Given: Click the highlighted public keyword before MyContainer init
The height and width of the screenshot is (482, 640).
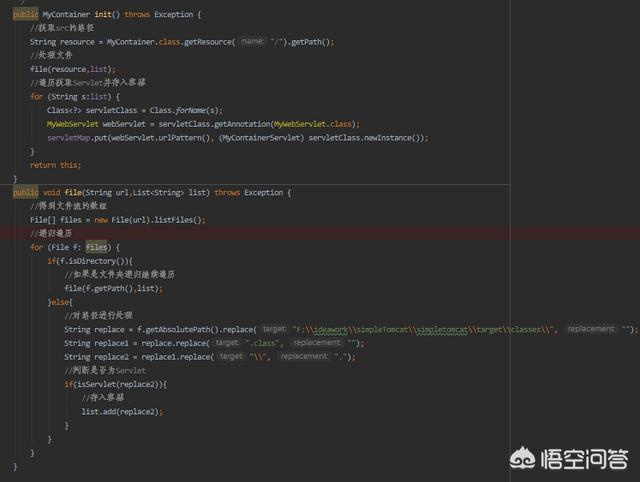Looking at the screenshot, I should (26, 14).
